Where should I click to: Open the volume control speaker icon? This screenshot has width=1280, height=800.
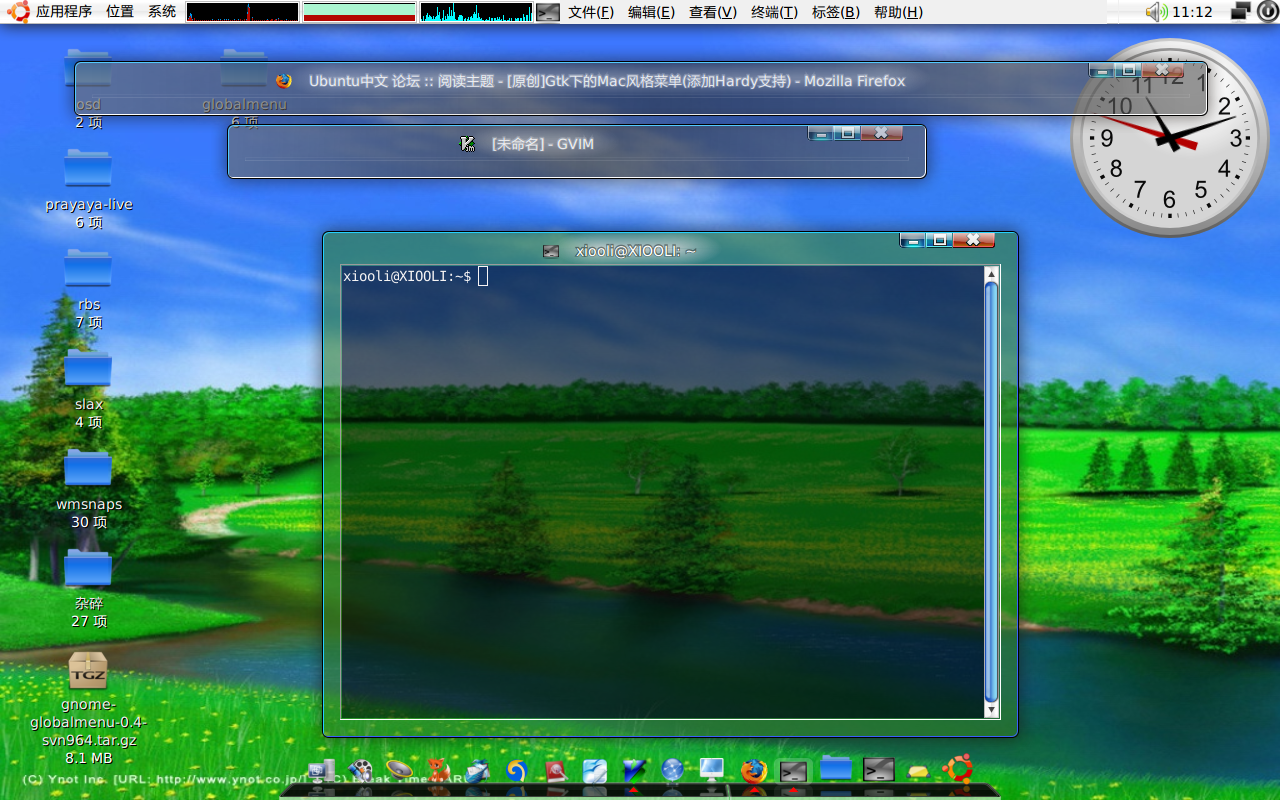(1157, 12)
